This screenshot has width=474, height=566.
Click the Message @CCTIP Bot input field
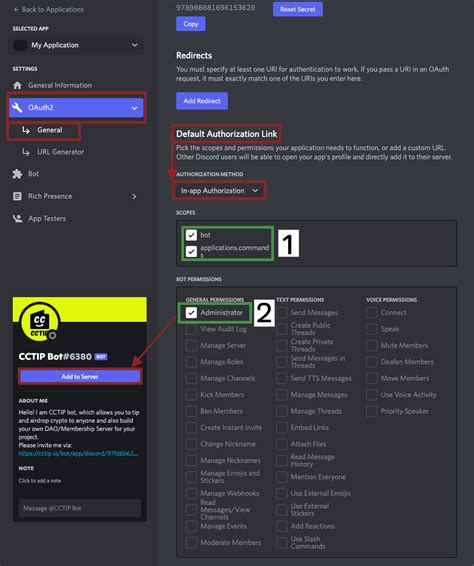[x=80, y=508]
